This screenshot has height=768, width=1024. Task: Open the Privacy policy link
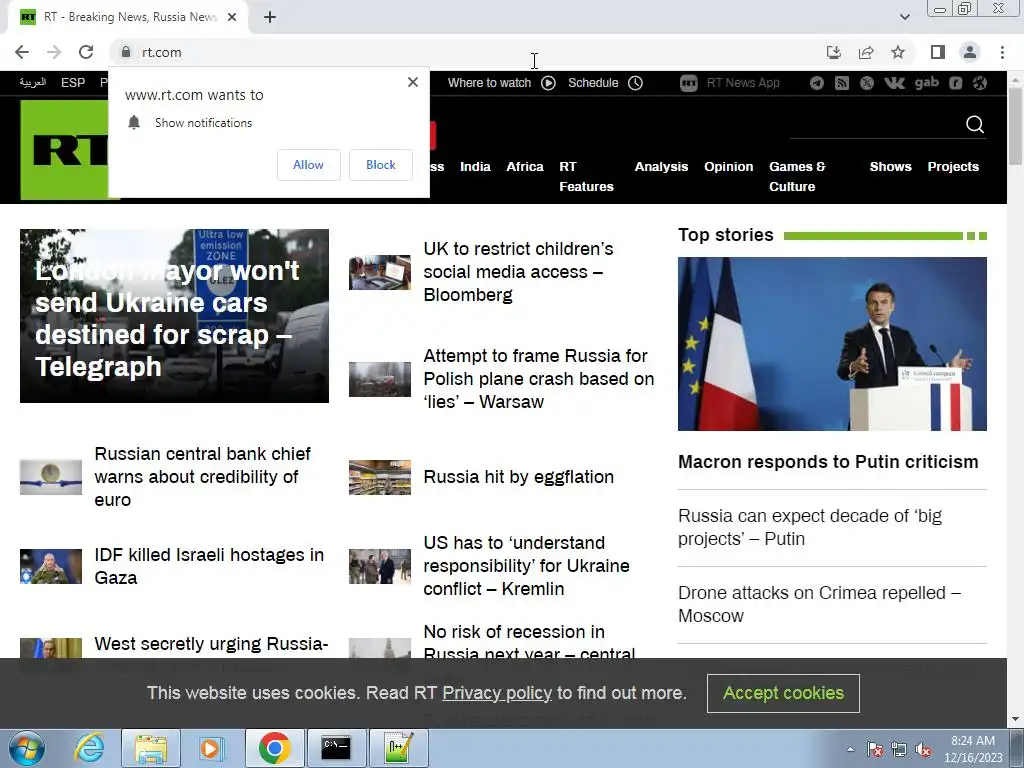coord(497,693)
